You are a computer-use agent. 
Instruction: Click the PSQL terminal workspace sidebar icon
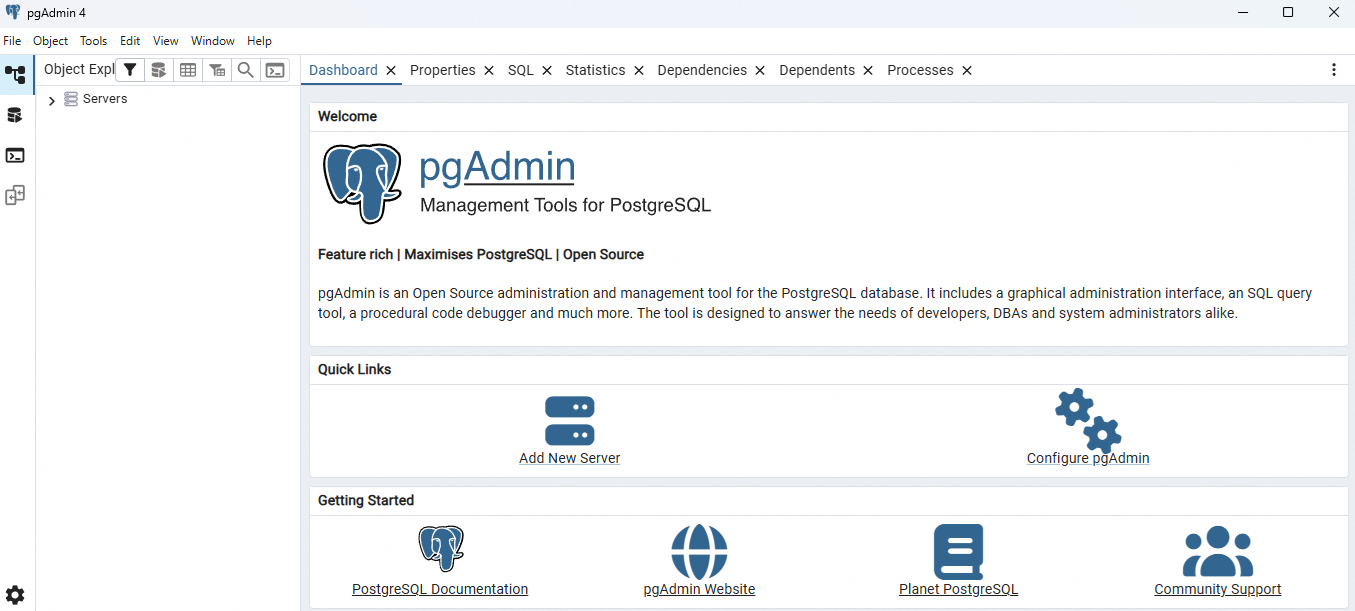click(x=15, y=155)
